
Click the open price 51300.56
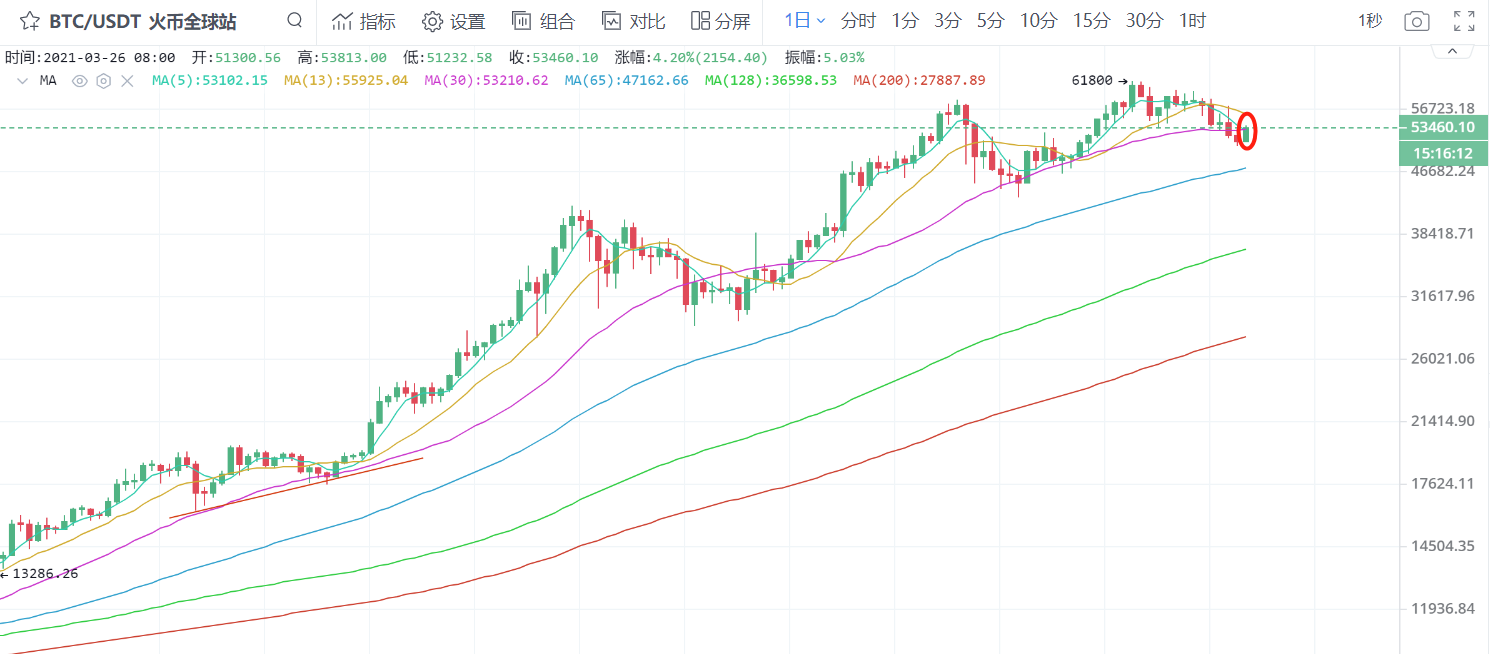tap(250, 57)
